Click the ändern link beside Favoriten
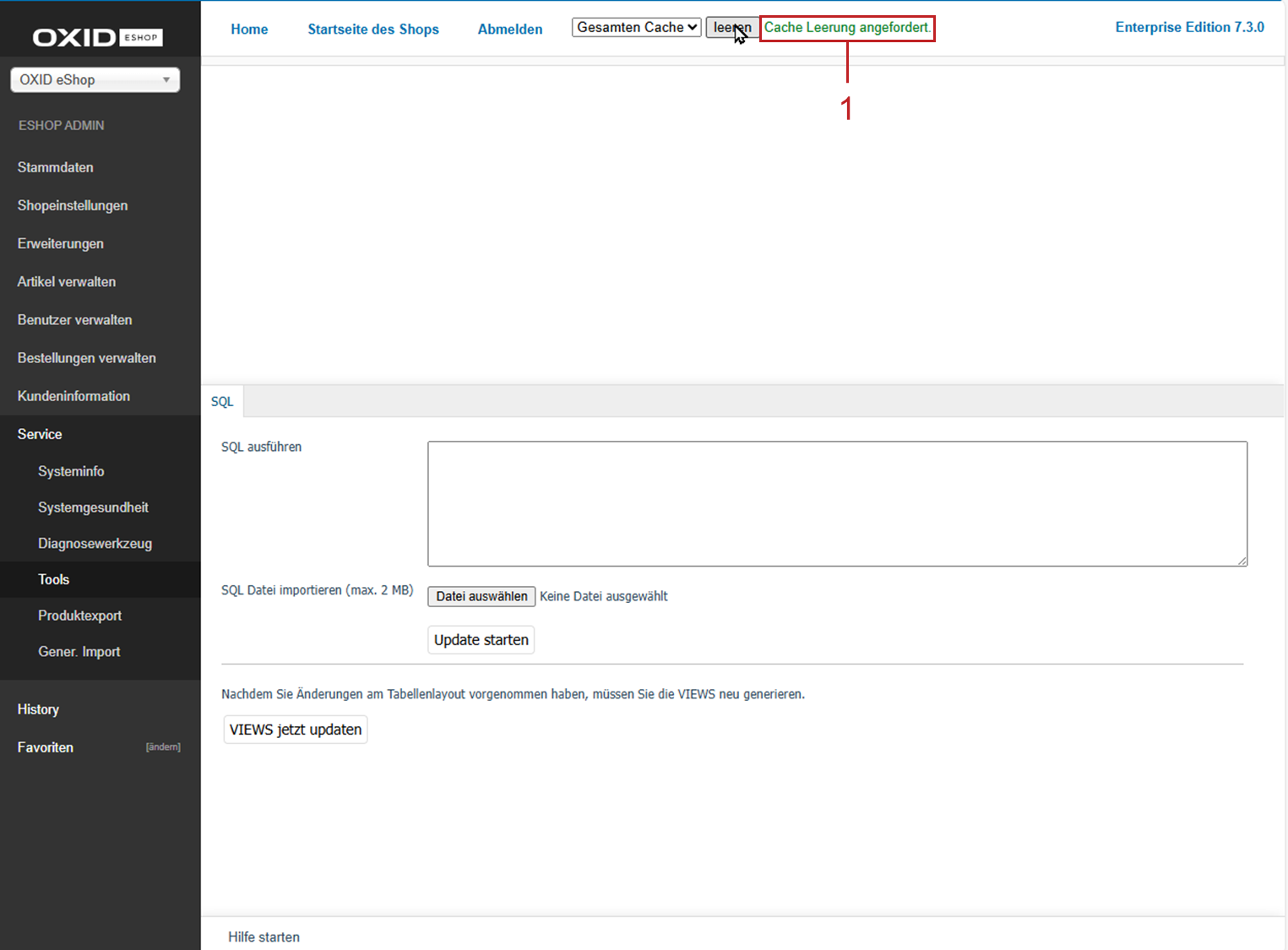The image size is (1288, 950). pyautogui.click(x=163, y=747)
